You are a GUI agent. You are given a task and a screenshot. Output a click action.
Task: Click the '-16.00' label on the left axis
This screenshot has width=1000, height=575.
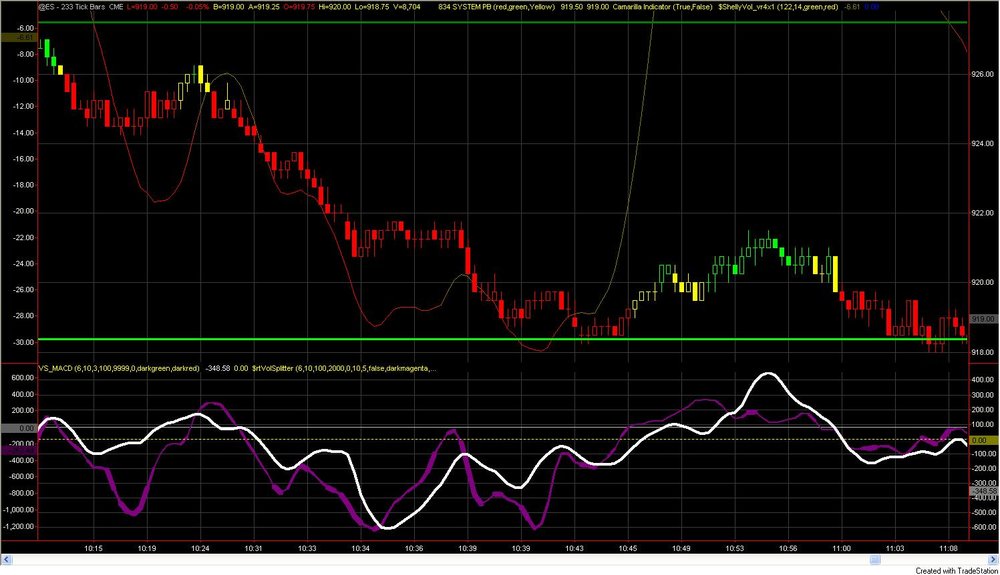coord(25,159)
